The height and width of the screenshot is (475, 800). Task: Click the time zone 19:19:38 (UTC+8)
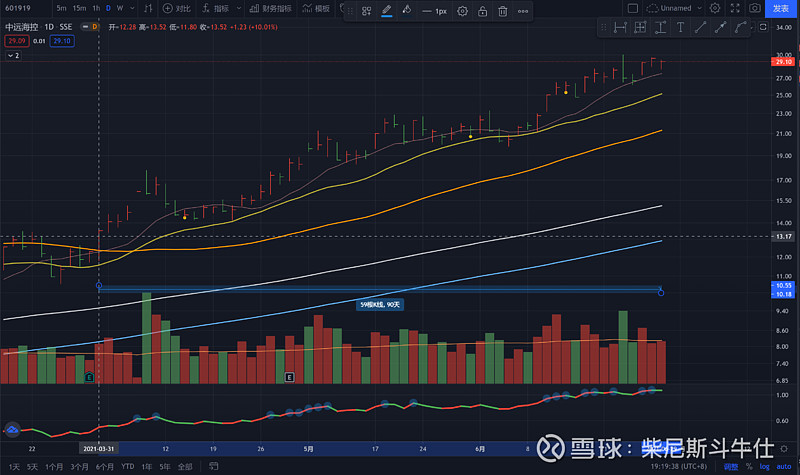tap(679, 466)
